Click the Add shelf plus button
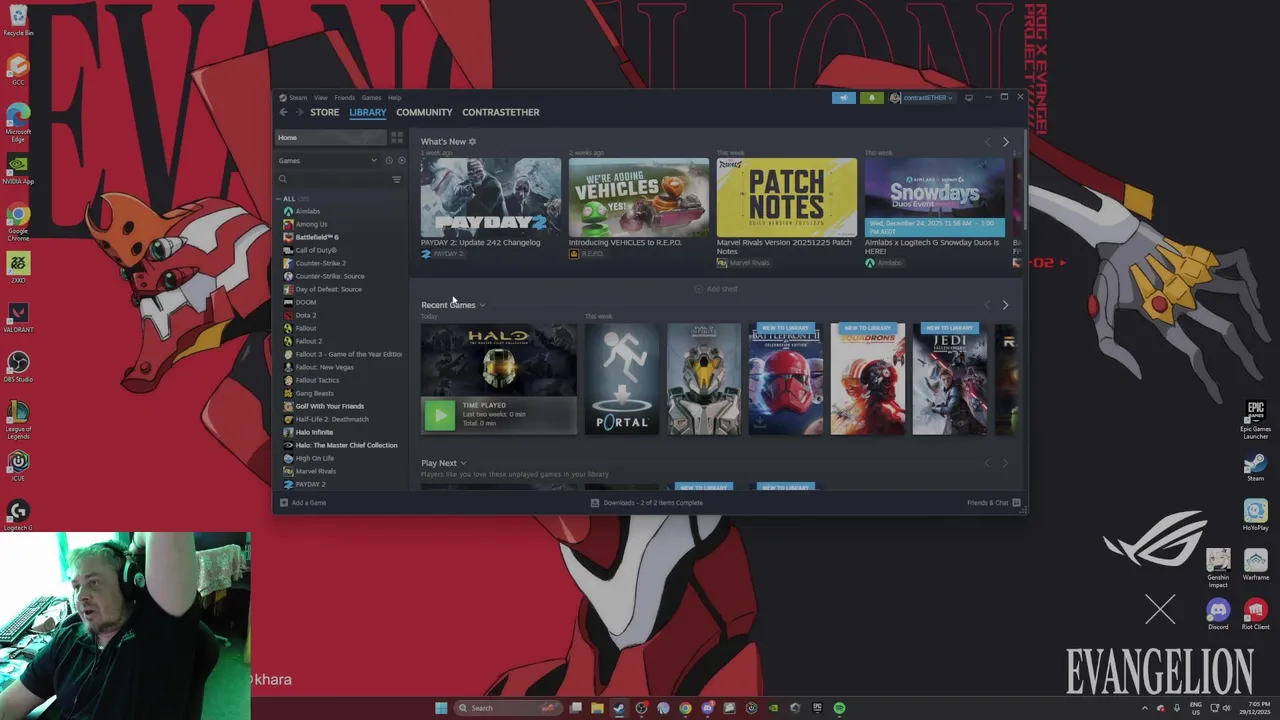Viewport: 1280px width, 720px height. coord(716,289)
